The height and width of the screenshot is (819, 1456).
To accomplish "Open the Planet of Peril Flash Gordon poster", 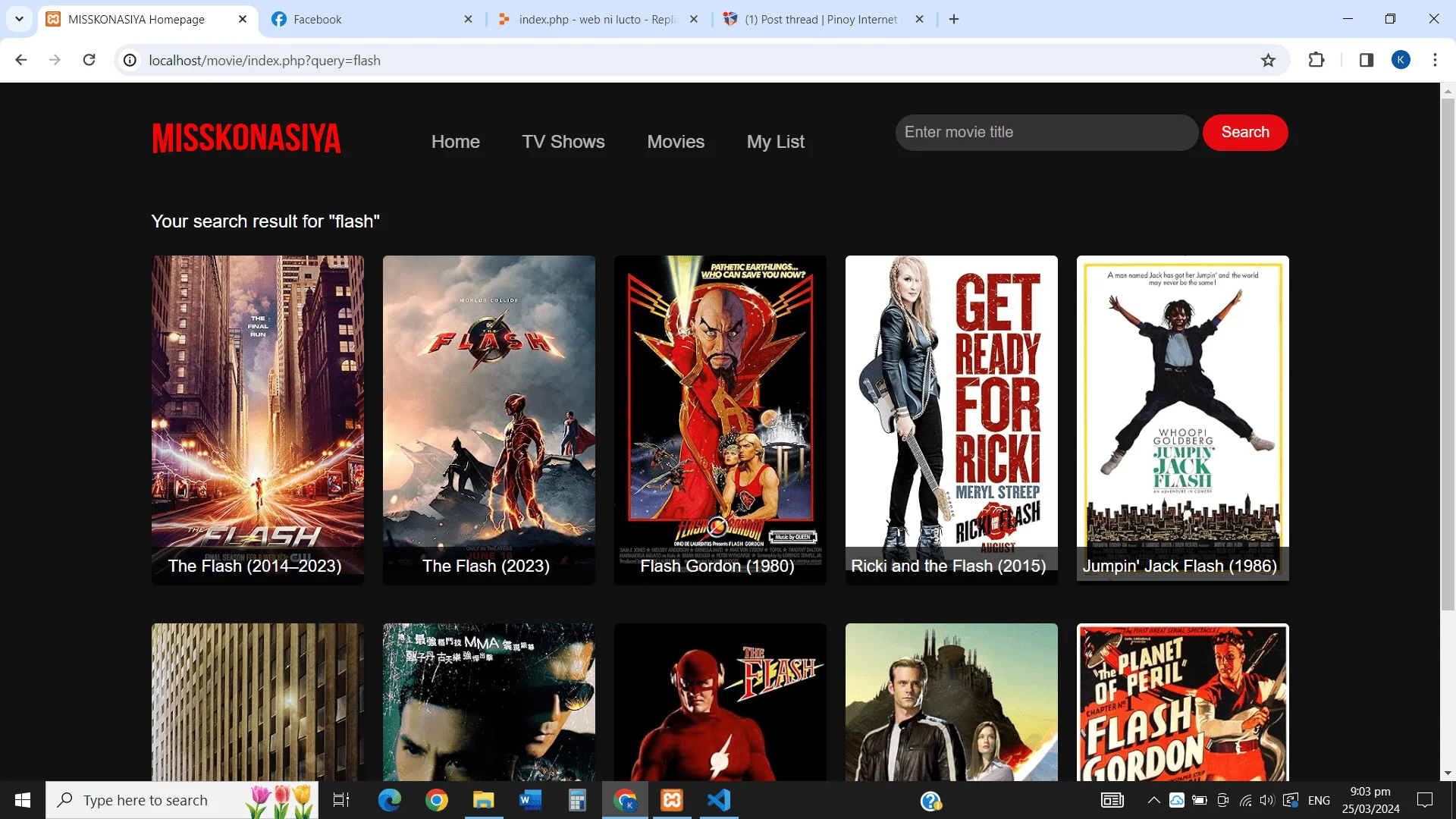I will pos(1183,702).
